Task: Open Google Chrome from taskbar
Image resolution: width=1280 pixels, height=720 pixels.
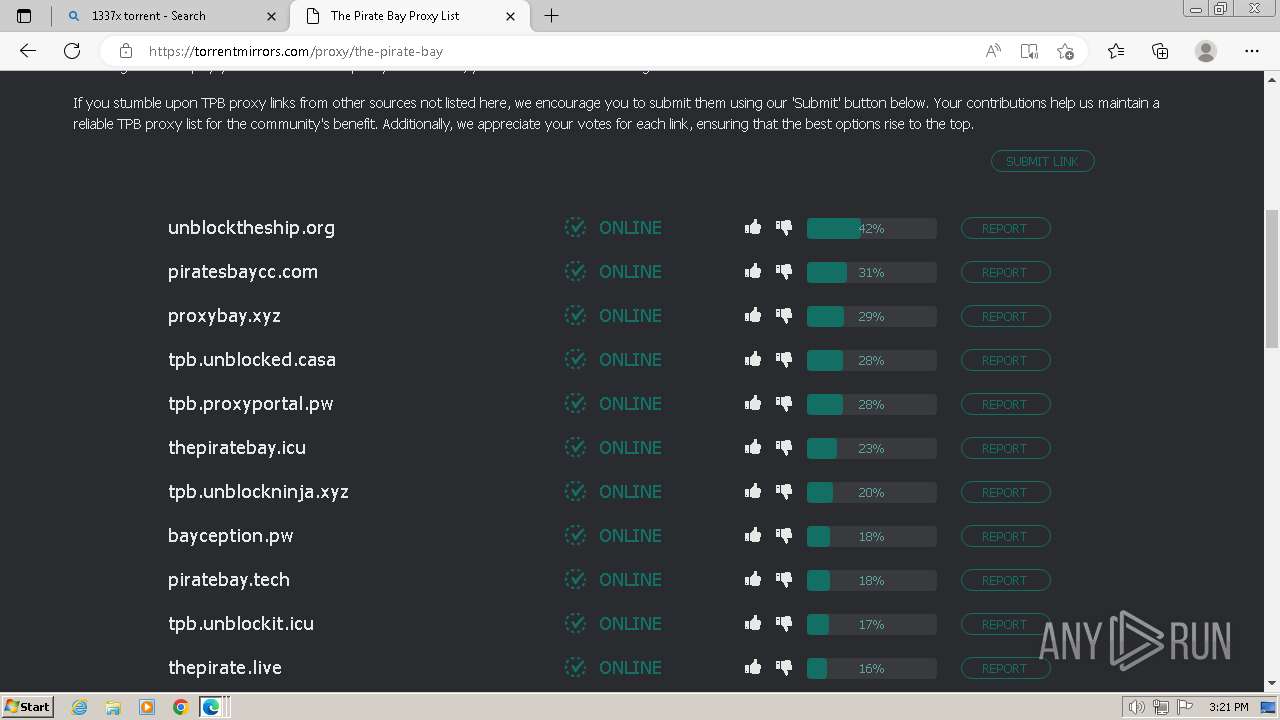Action: coord(180,707)
